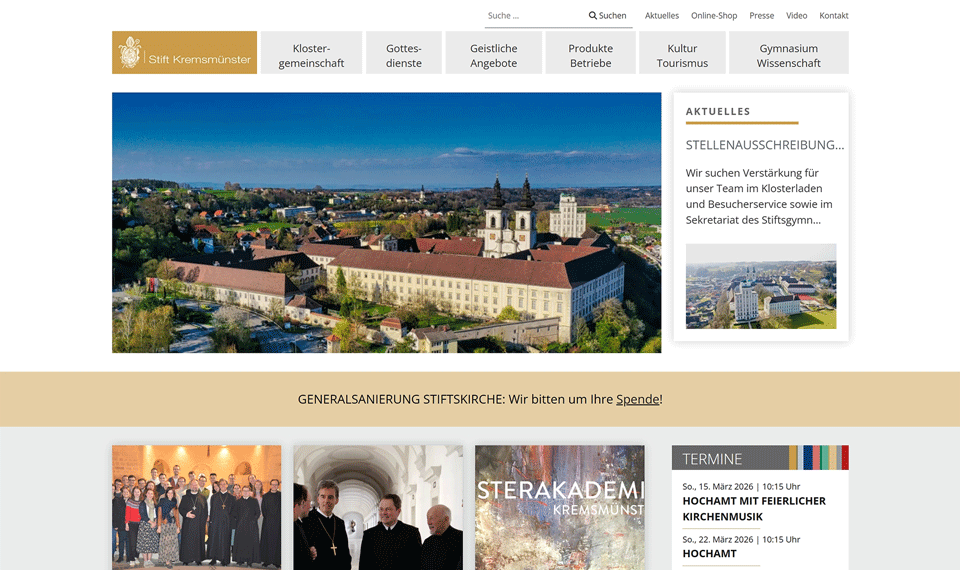Go to the Aktuelles top link
This screenshot has width=960, height=570.
click(661, 16)
